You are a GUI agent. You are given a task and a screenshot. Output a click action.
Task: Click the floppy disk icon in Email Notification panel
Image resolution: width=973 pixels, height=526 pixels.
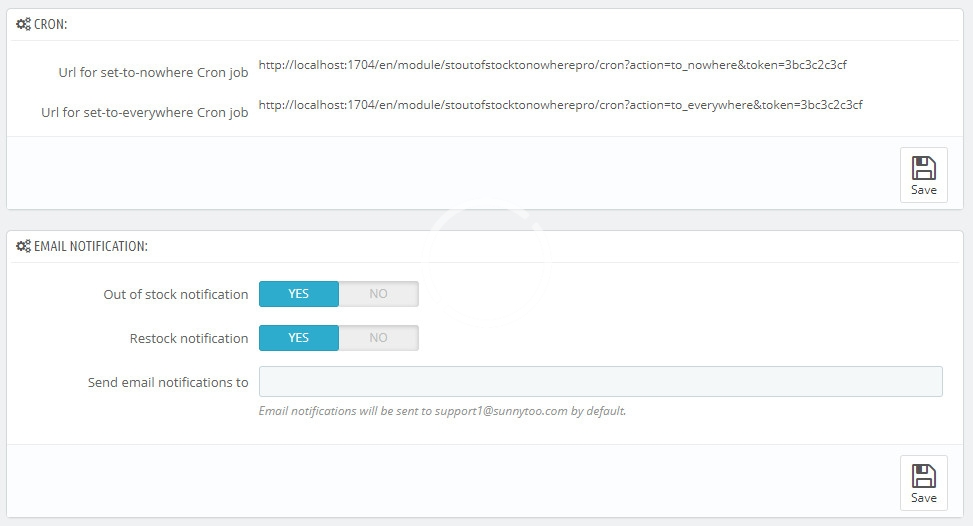[x=924, y=476]
